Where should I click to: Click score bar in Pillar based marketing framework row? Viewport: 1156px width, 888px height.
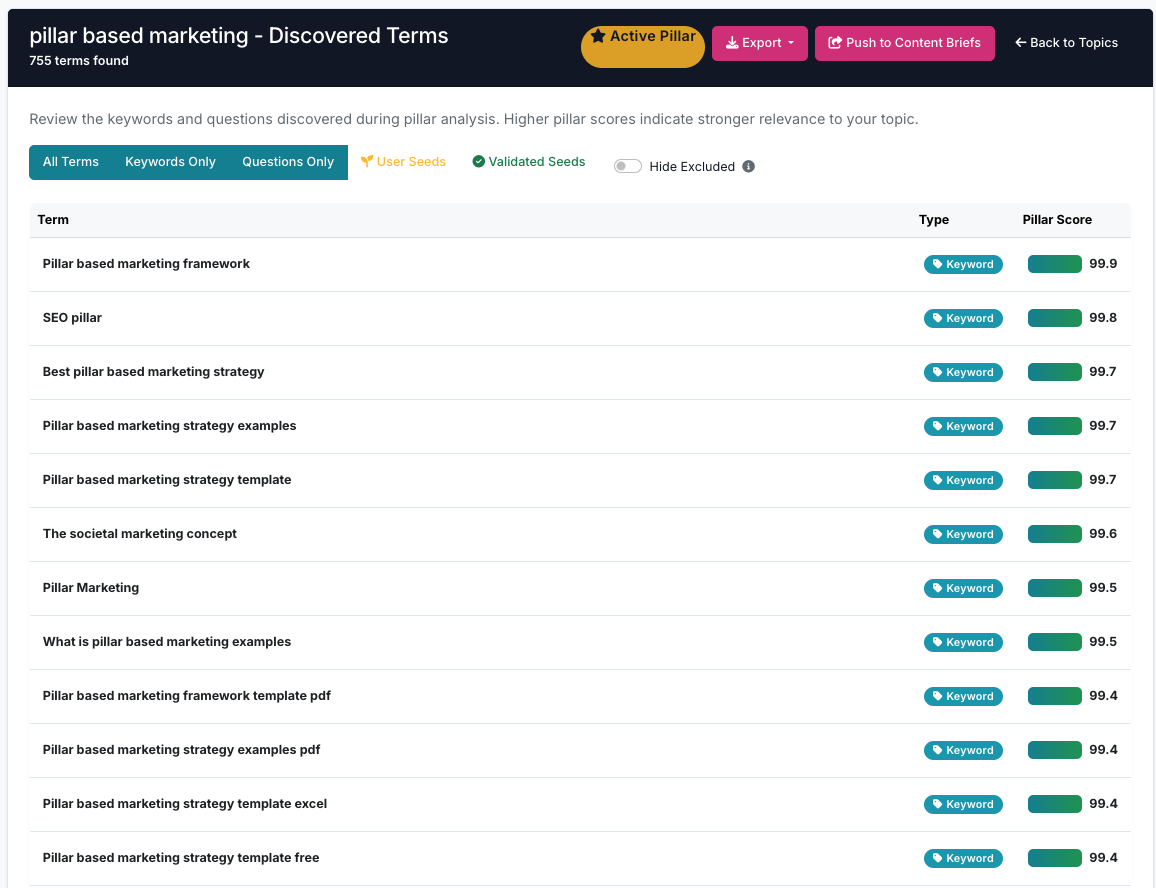pyautogui.click(x=1054, y=264)
